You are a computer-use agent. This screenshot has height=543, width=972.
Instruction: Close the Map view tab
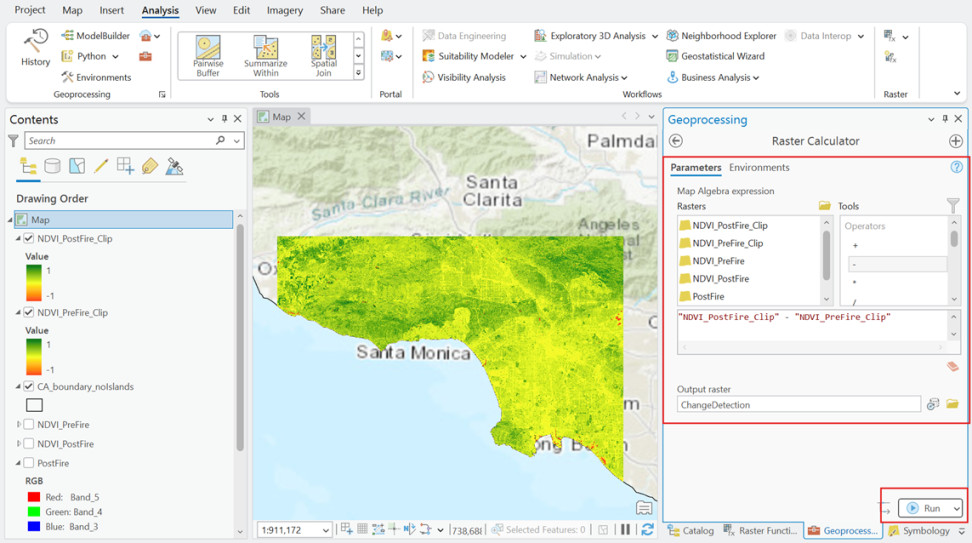click(301, 117)
